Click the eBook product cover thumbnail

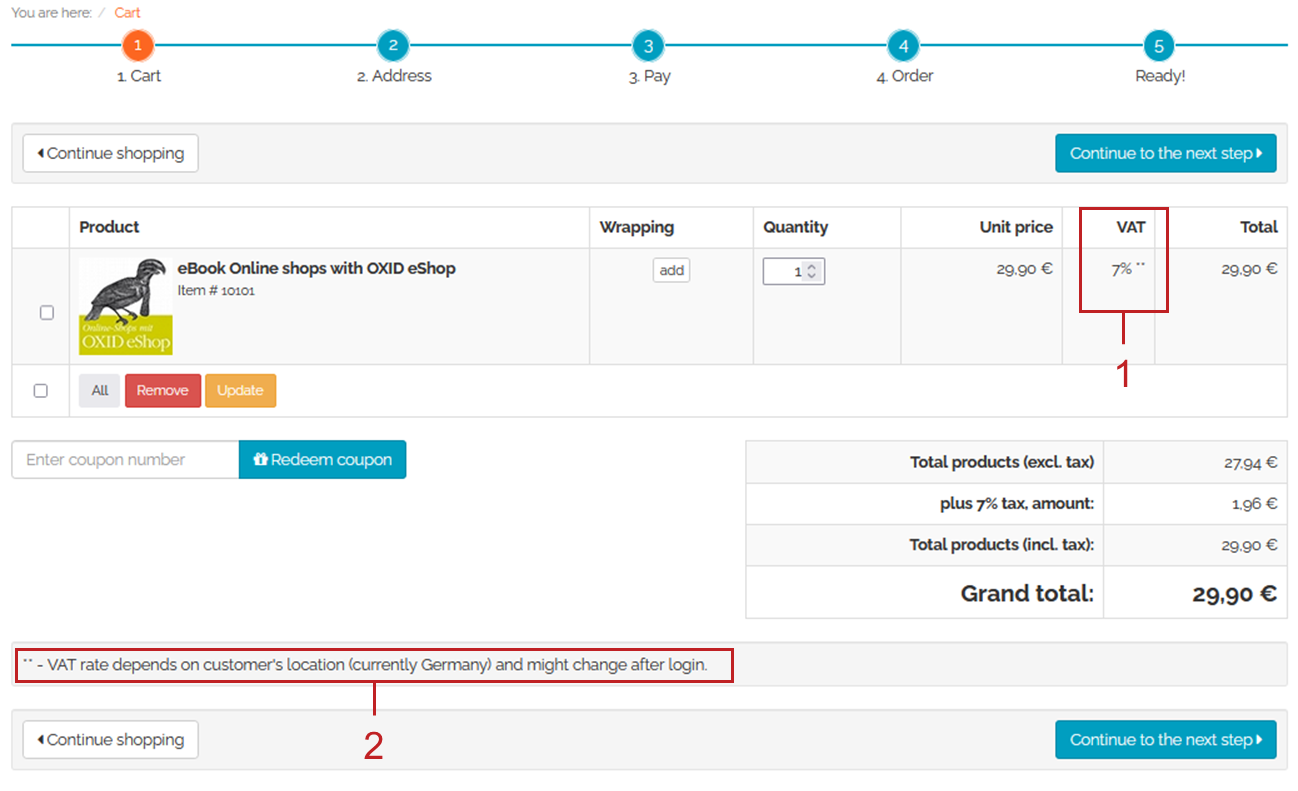(x=126, y=306)
